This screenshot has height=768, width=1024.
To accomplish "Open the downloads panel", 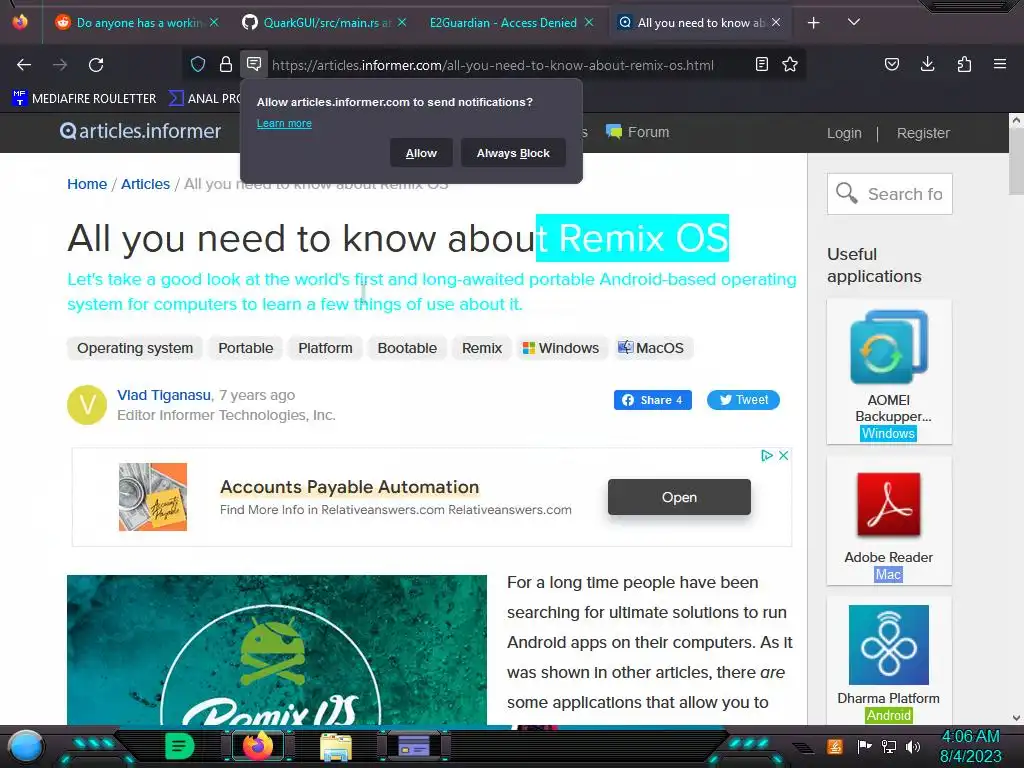I will coord(927,64).
